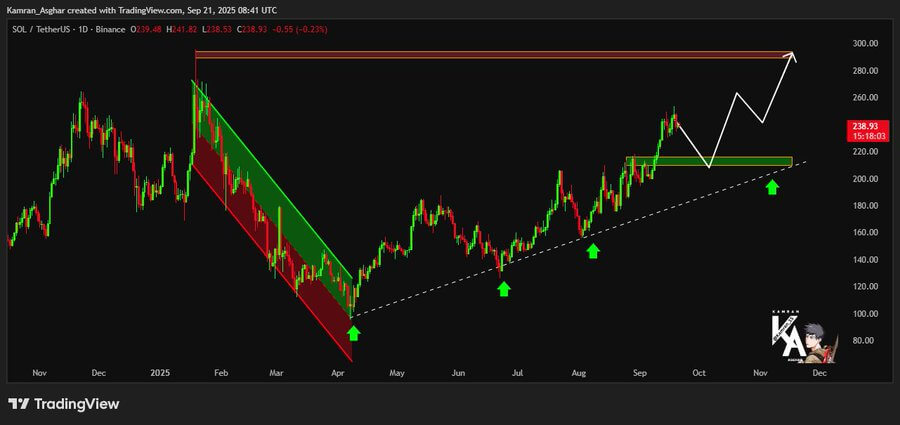The height and width of the screenshot is (425, 900).
Task: Click the 220.00 price axis label
Action: (864, 152)
